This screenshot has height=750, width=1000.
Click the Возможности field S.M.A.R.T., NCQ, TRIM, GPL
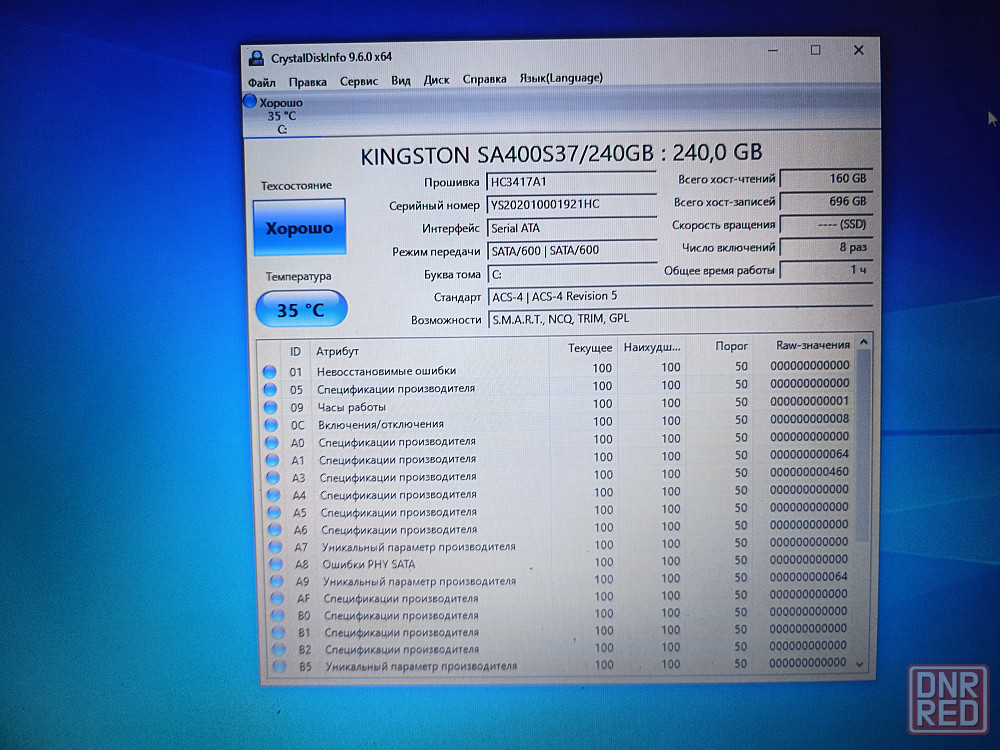[680, 318]
